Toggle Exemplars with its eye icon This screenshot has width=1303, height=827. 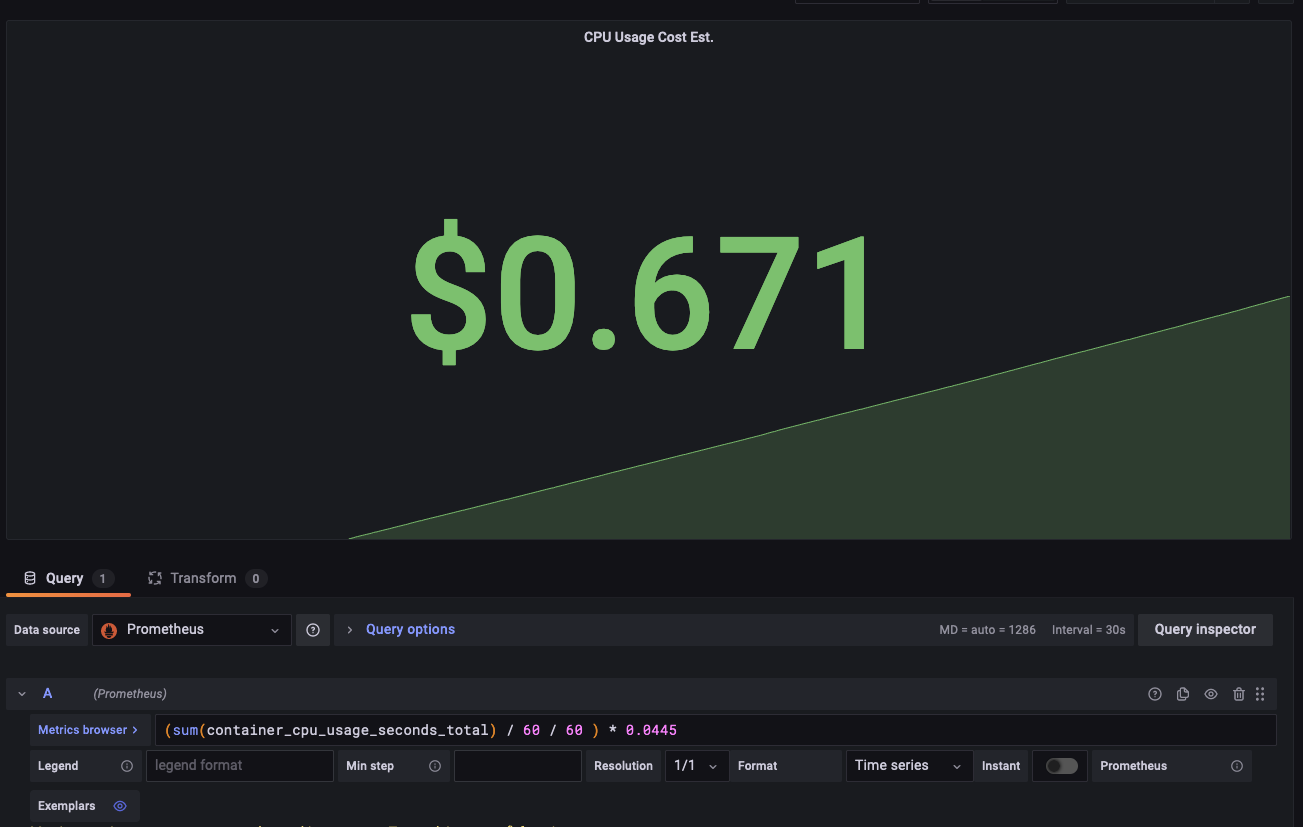point(119,806)
